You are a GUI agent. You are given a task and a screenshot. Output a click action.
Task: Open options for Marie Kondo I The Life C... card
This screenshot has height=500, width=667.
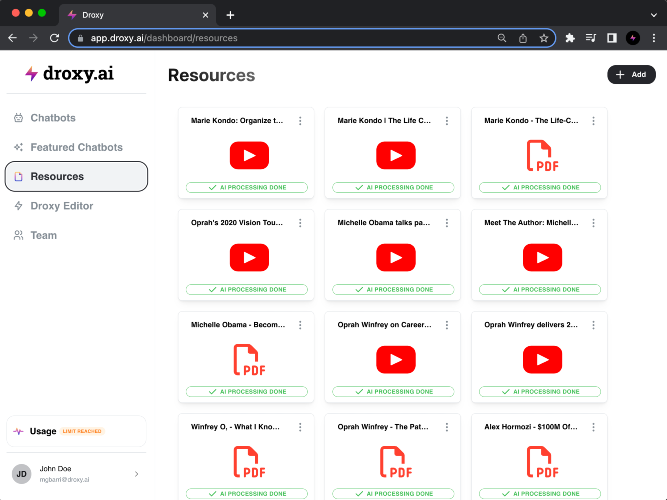(x=447, y=121)
